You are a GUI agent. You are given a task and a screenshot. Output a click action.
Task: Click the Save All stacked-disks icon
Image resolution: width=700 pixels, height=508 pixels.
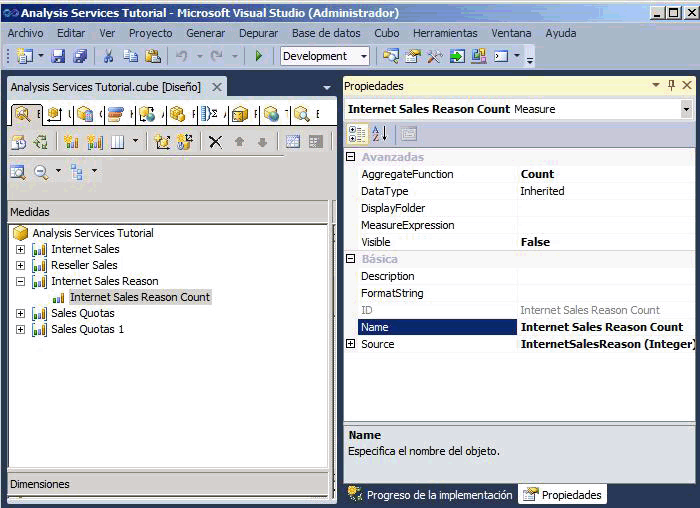click(80, 56)
